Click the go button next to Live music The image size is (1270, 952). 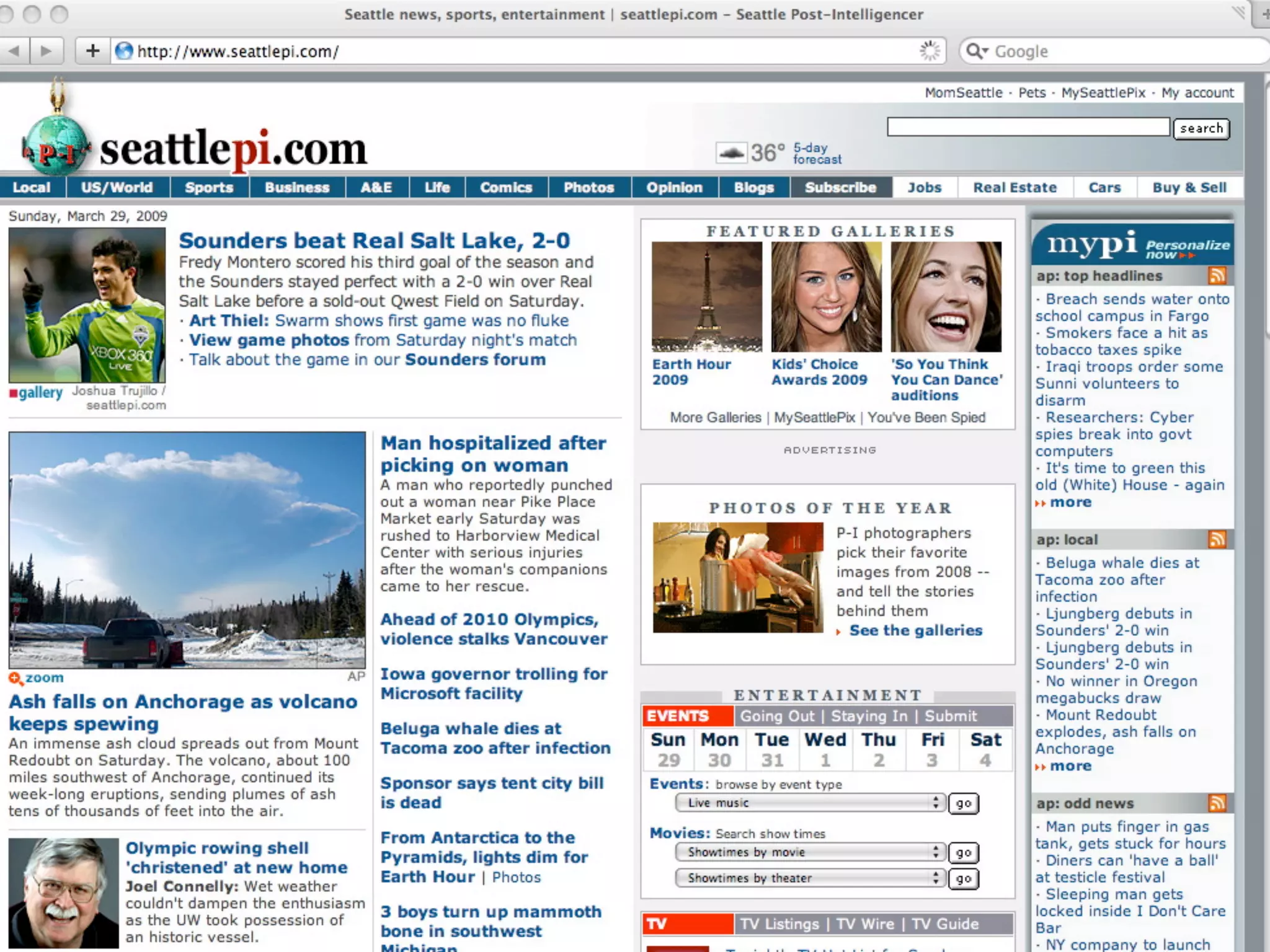[963, 804]
